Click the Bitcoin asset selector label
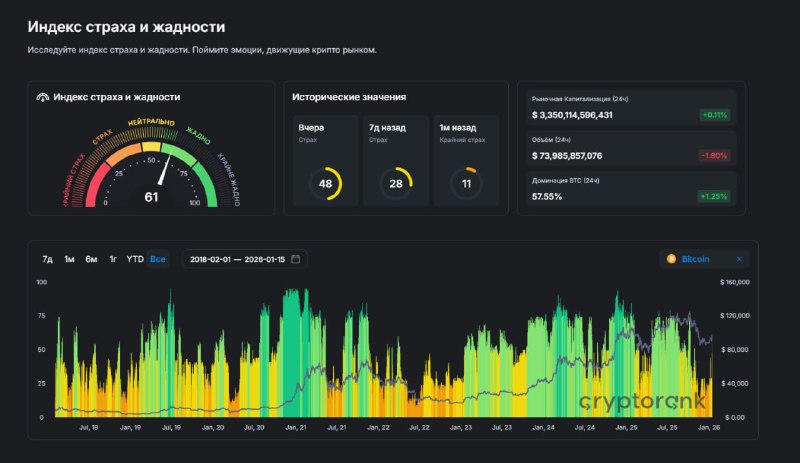 pyautogui.click(x=695, y=259)
